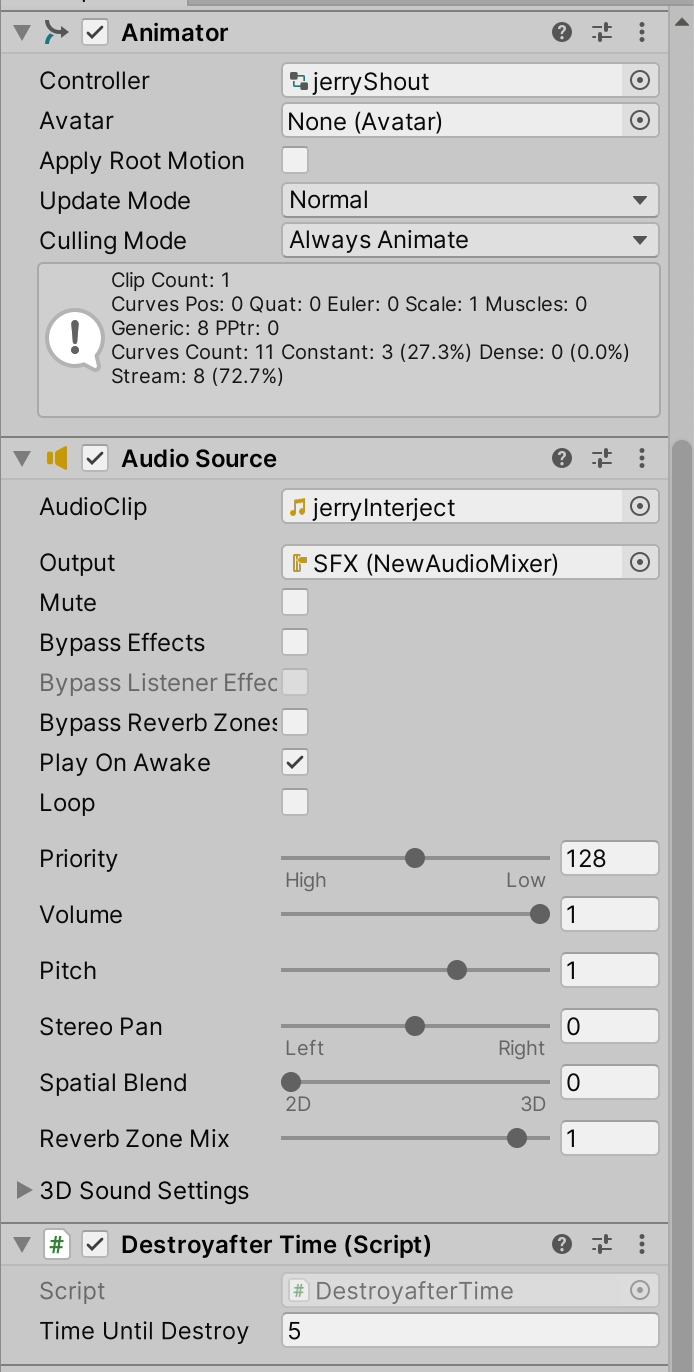This screenshot has height=1372, width=694.
Task: Open Animator presets settings icon
Action: point(602,33)
